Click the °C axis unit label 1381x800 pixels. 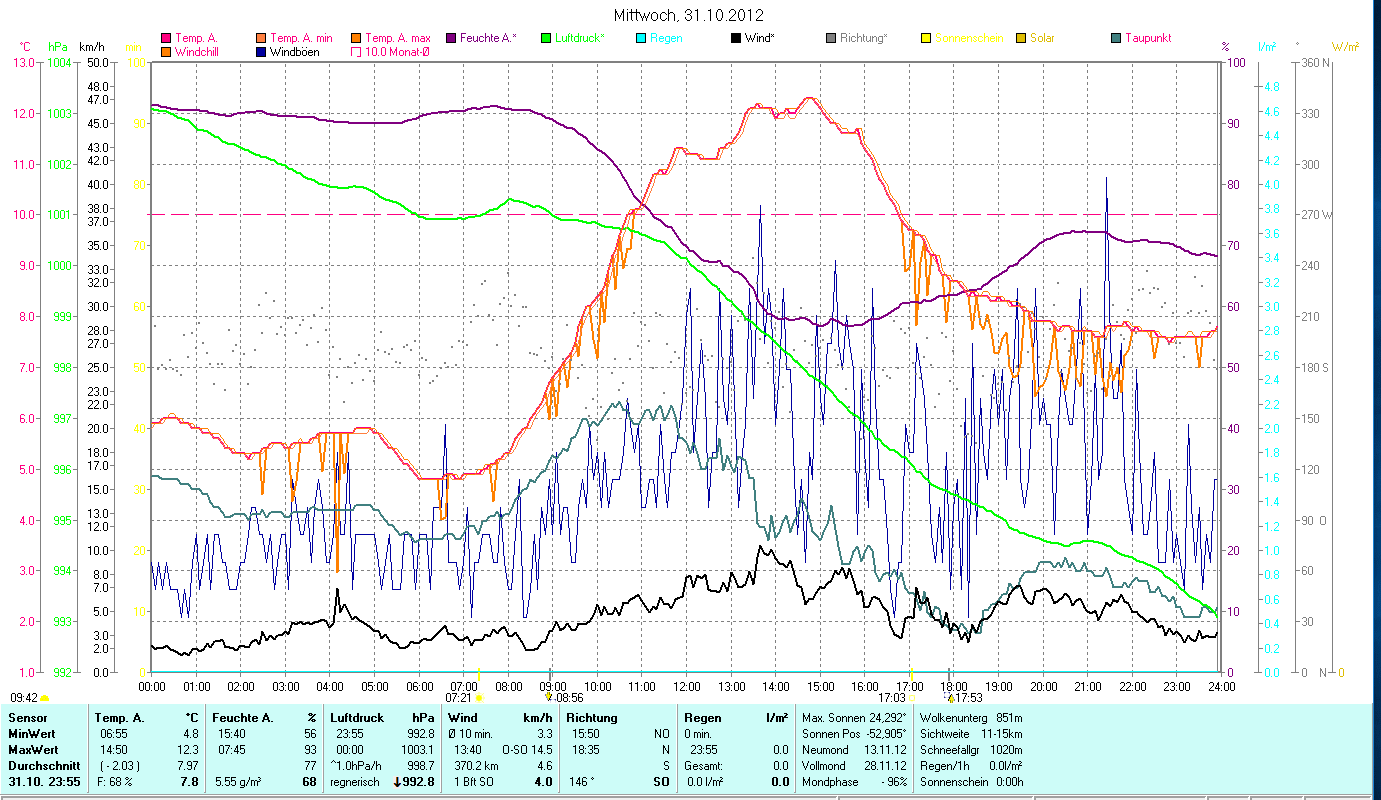[x=25, y=47]
